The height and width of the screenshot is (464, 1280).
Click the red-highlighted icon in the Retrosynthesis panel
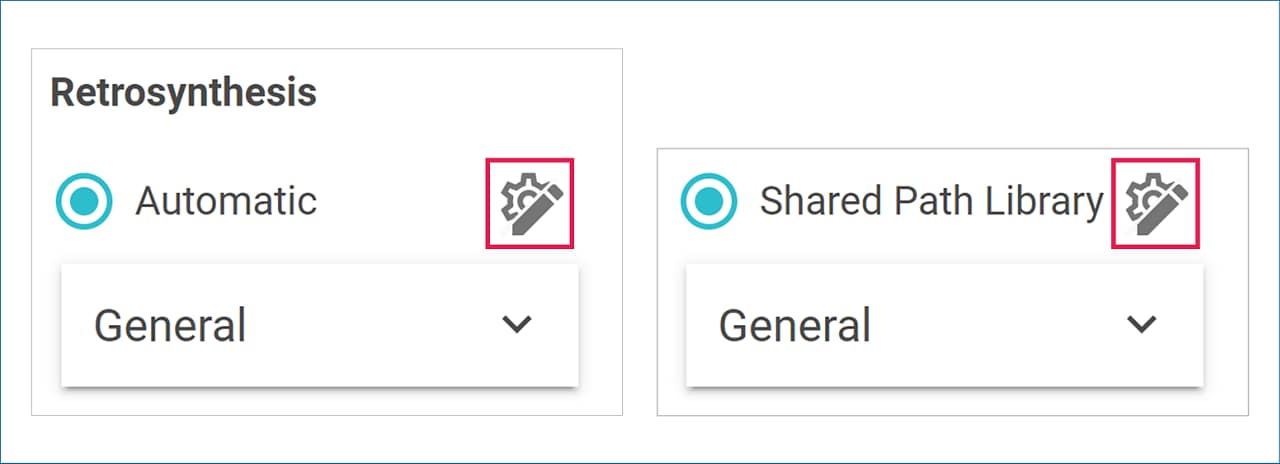(530, 203)
